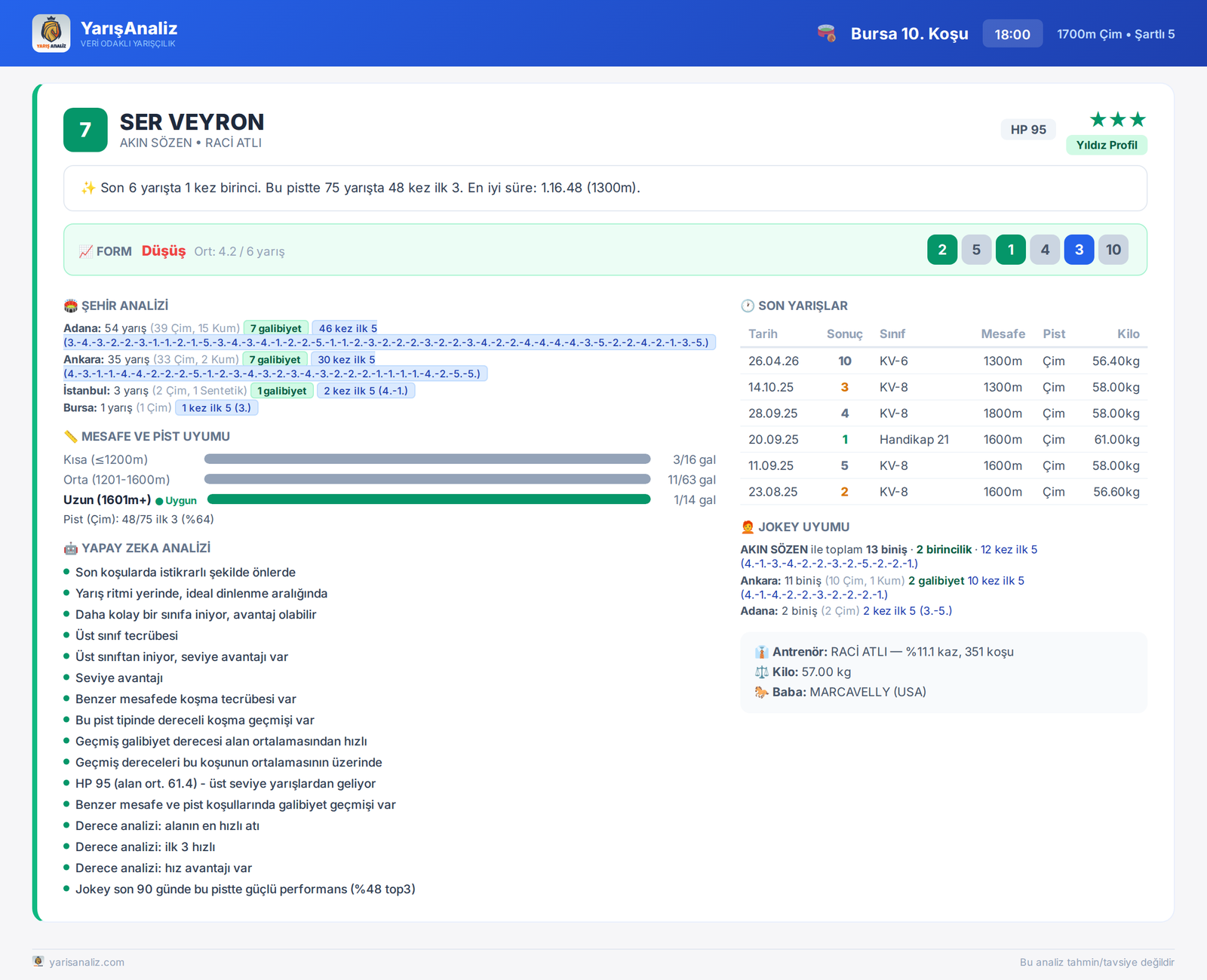Click the yarisanaliz.com footer link
The width and height of the screenshot is (1207, 980).
tap(87, 962)
